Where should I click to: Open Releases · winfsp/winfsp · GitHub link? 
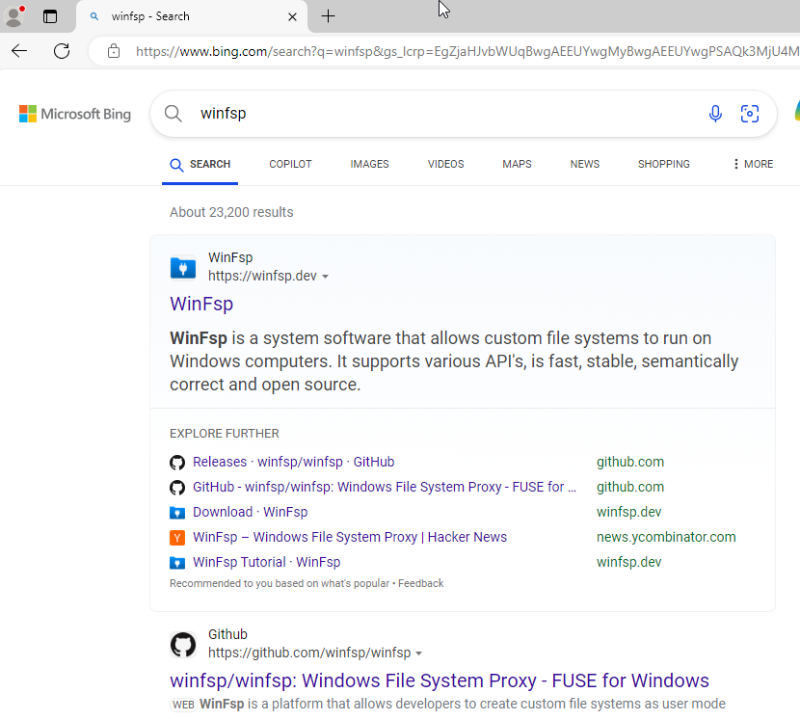[x=293, y=462]
